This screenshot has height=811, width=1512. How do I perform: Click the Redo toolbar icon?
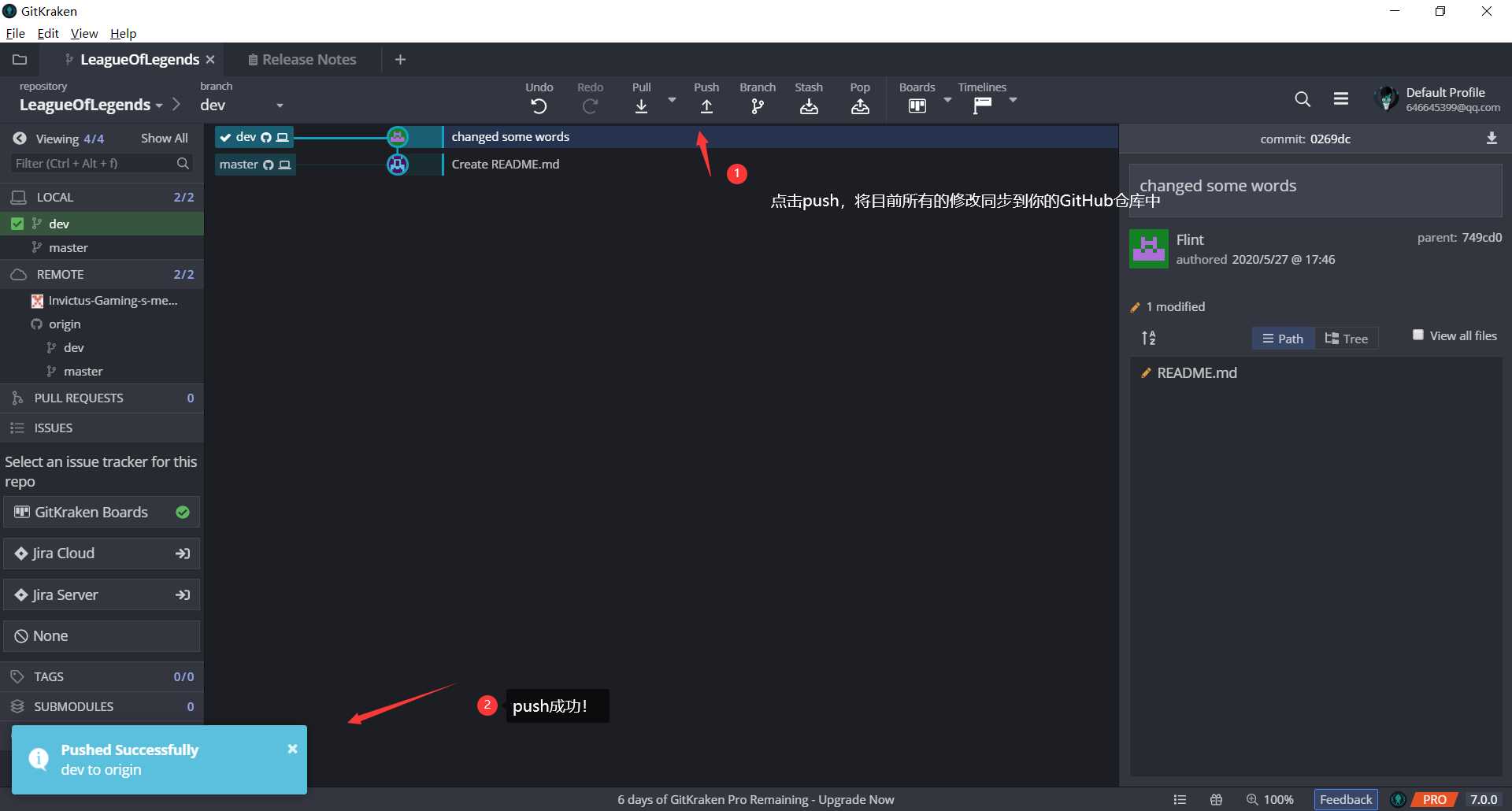tap(590, 106)
